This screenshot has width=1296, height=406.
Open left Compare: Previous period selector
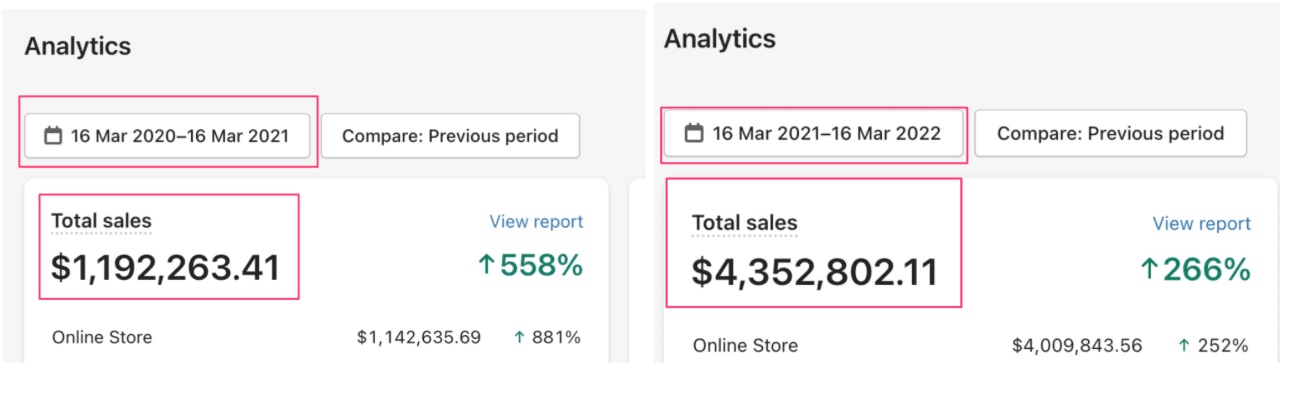click(450, 136)
